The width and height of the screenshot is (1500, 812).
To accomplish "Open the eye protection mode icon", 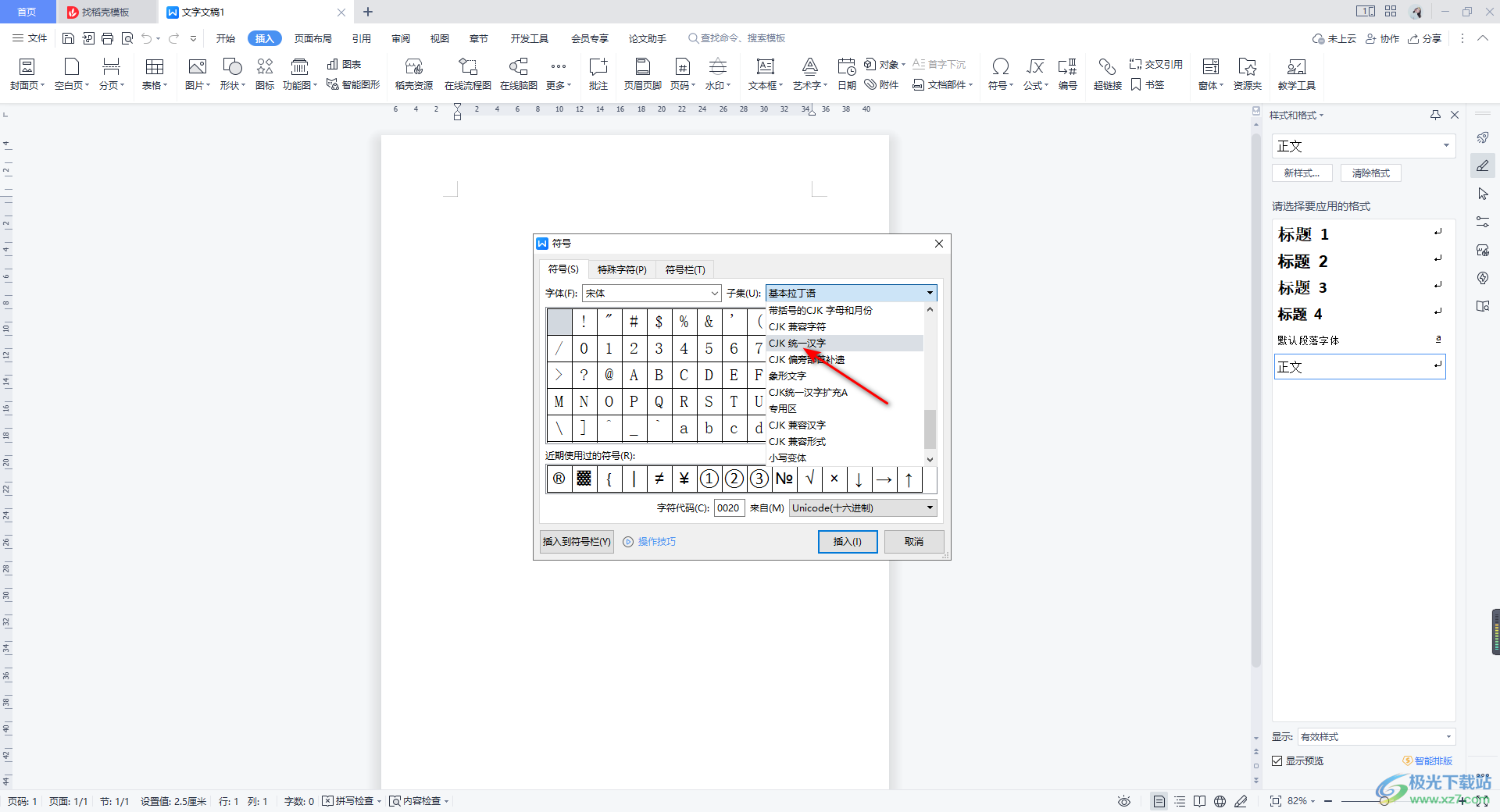I will (1124, 801).
